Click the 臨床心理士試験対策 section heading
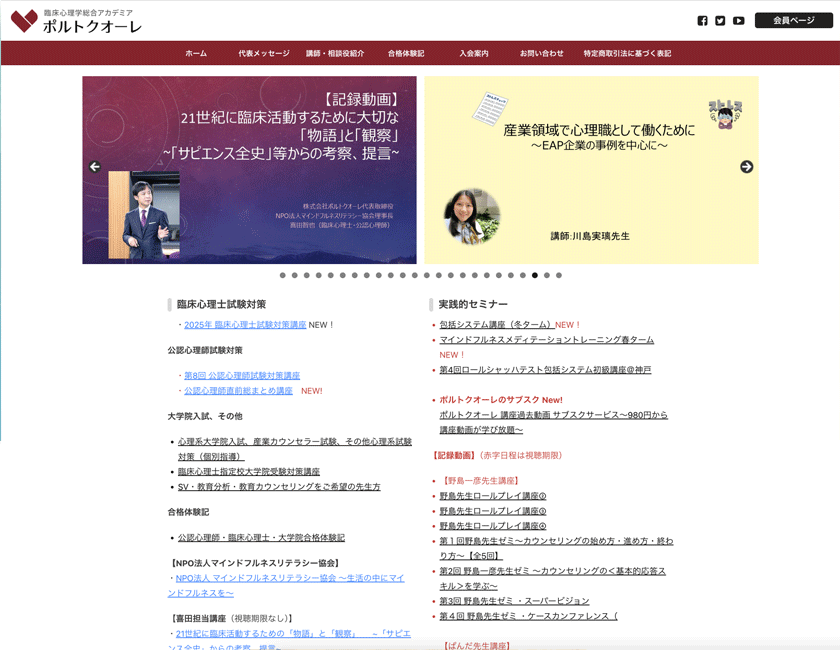The height and width of the screenshot is (650, 840). coord(221,304)
